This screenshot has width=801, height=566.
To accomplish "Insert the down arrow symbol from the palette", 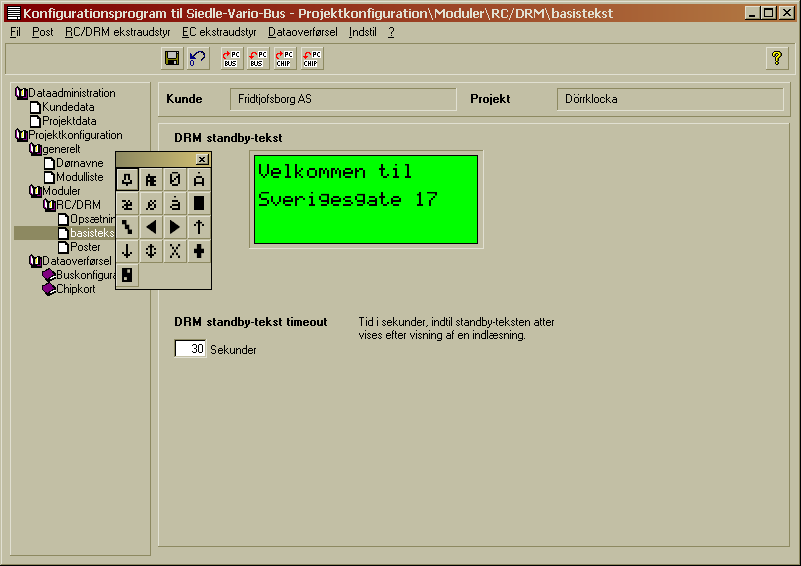I will (127, 251).
